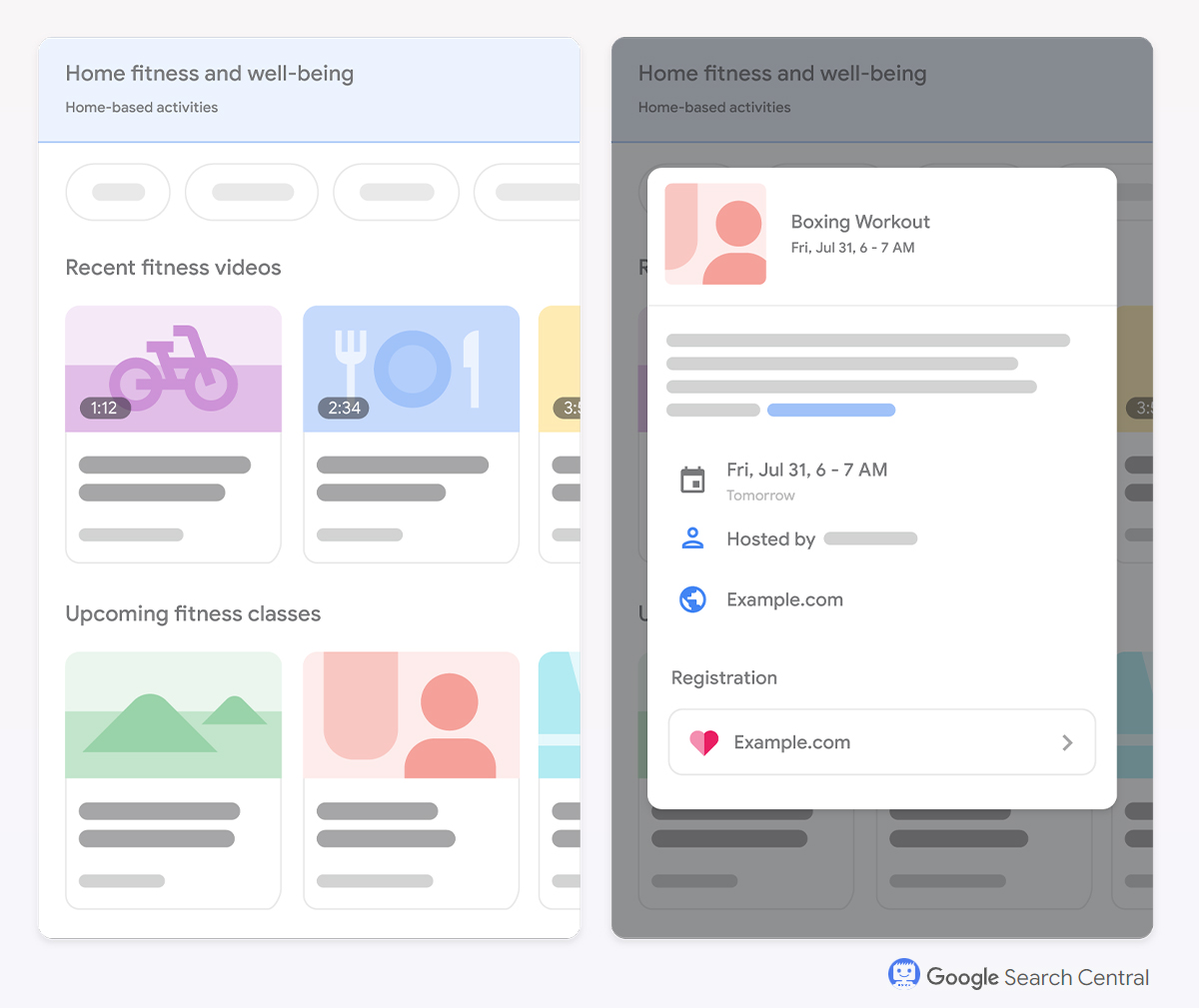Select the second filter chip pill
Viewport: 1199px width, 1008px height.
[x=251, y=192]
